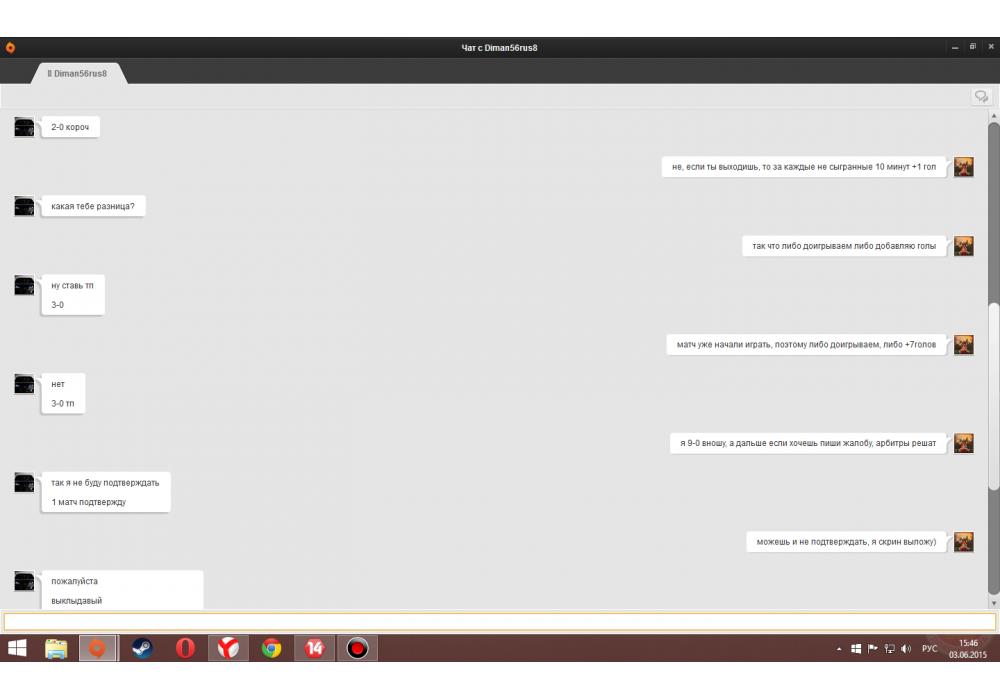Click your avatar beside 'можешь и не подтверждать' message
1000x700 pixels.
(963, 542)
